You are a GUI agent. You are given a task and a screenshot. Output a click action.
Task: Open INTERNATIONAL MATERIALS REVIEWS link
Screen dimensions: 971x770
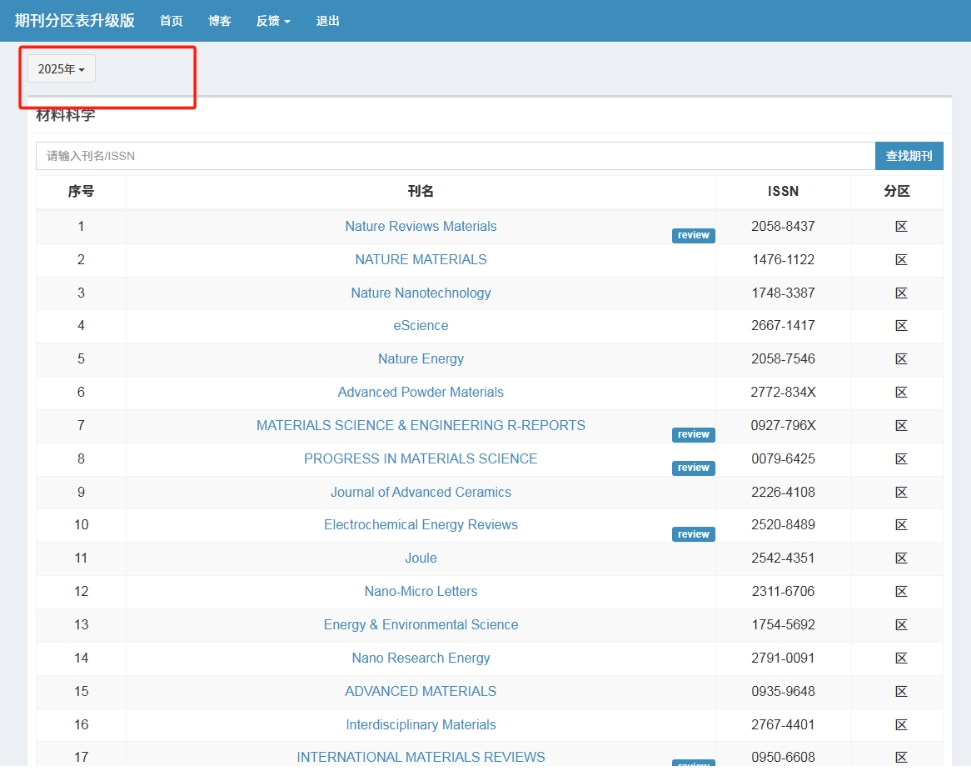tap(420, 758)
